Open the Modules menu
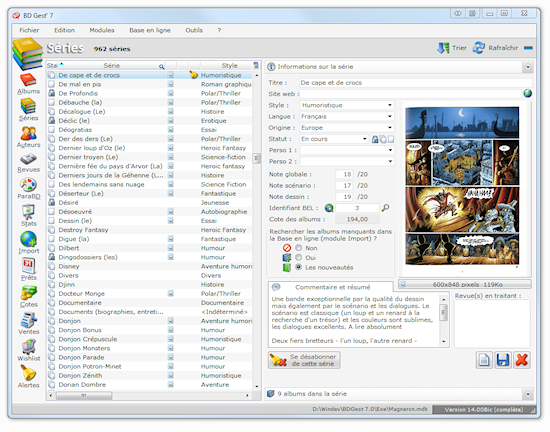Viewport: 550px width, 432px height. (x=102, y=30)
